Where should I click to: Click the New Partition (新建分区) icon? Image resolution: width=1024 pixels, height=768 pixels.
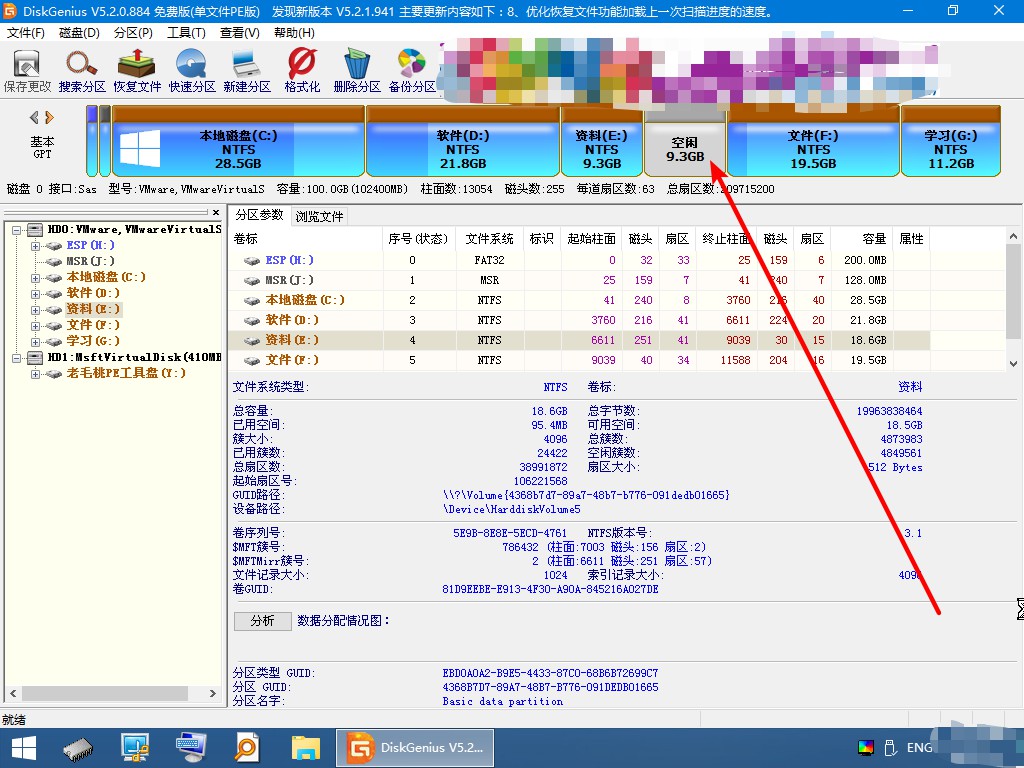coord(246,71)
